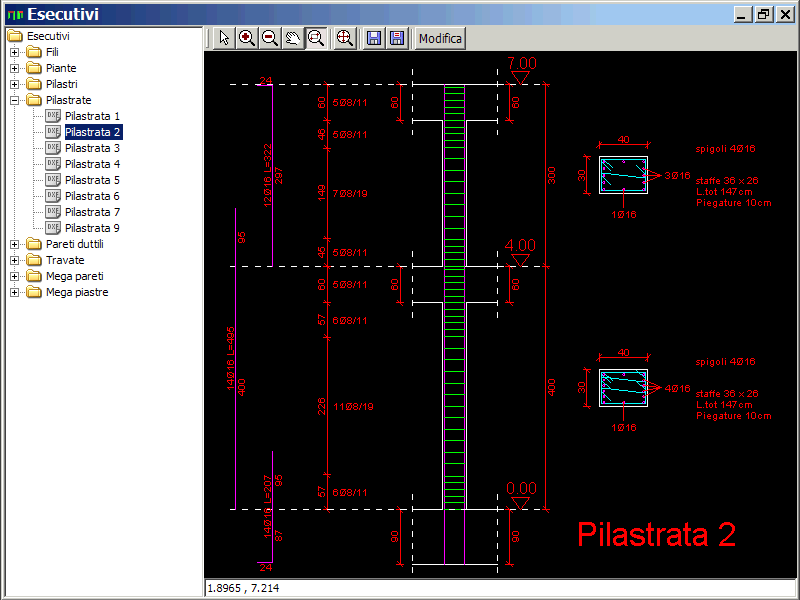Open Pilastrata 9 drawing
The image size is (800, 600).
pos(92,228)
